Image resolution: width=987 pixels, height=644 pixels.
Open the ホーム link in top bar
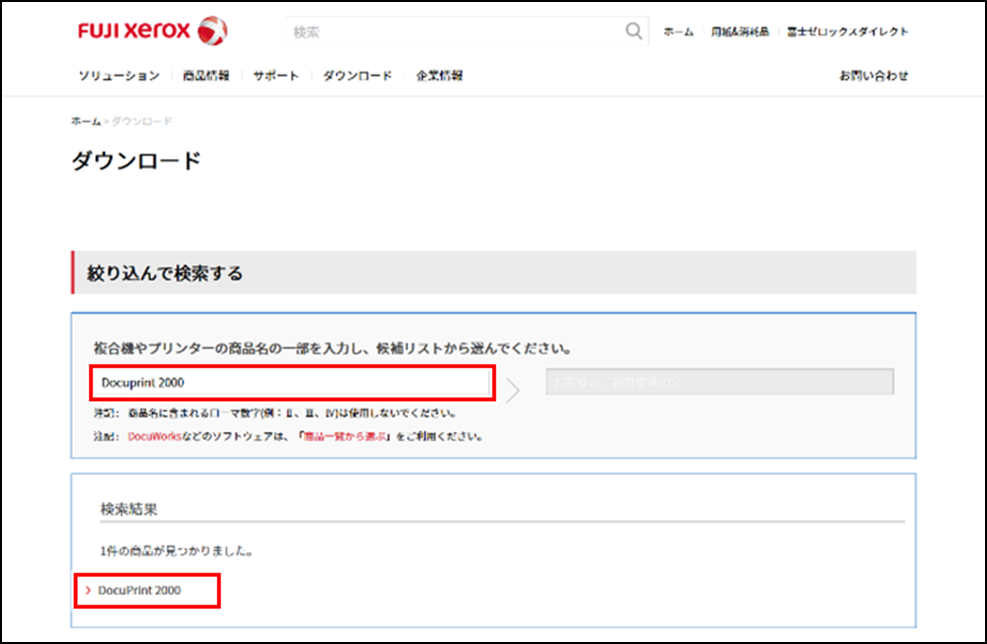(678, 31)
